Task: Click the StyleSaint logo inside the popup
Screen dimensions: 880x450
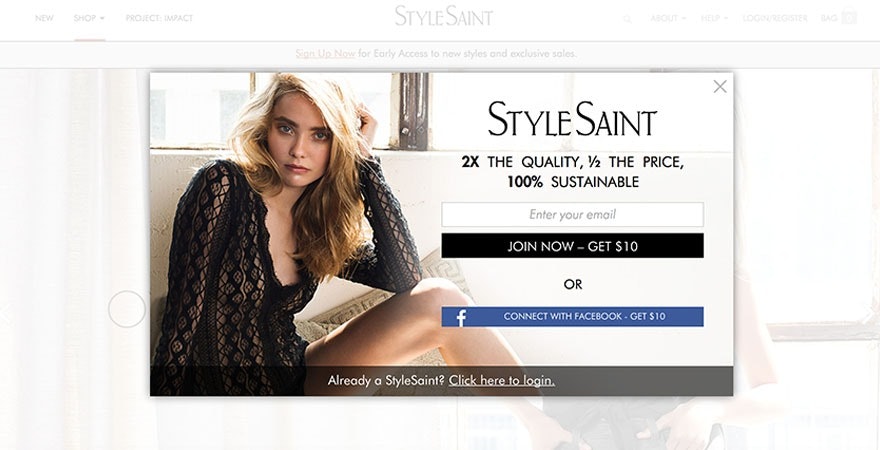Action: tap(572, 118)
